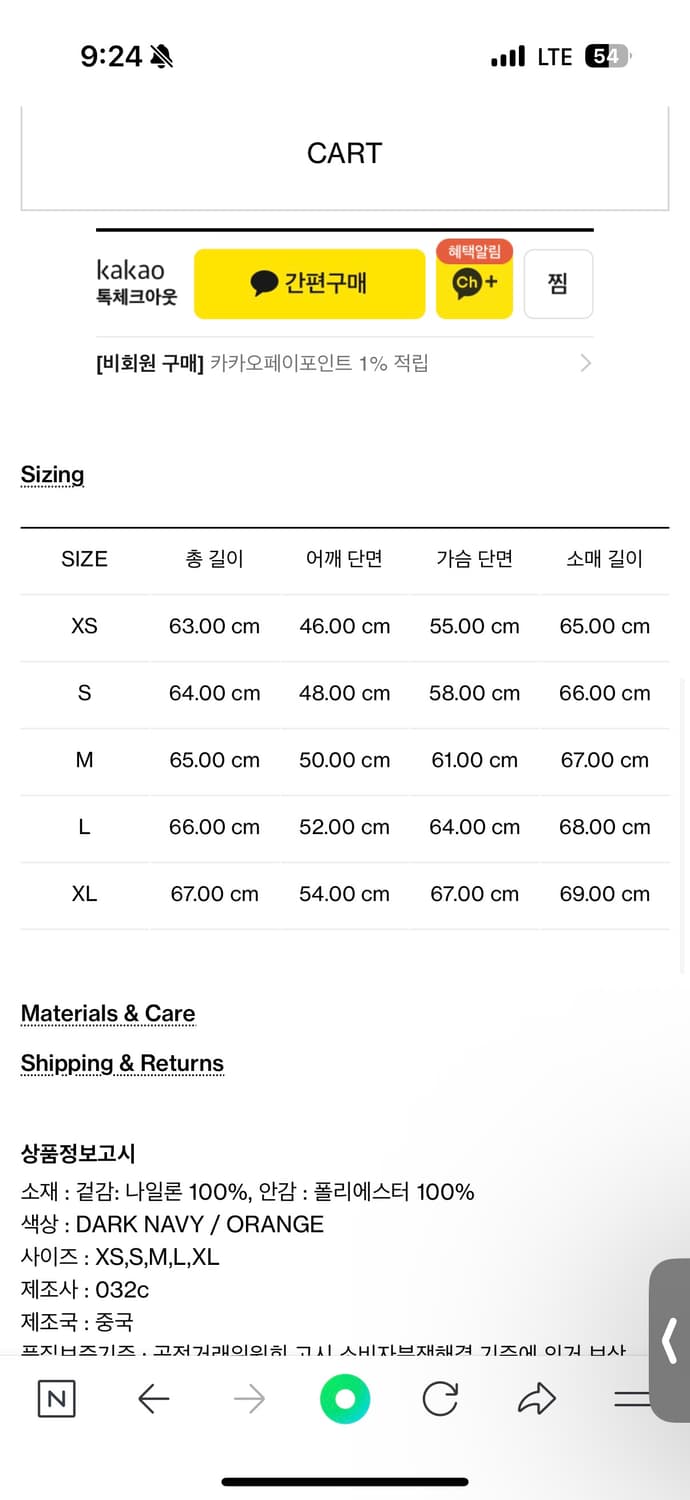Open Naver home from the N icon
Image resolution: width=690 pixels, height=1500 pixels.
pyautogui.click(x=55, y=1399)
